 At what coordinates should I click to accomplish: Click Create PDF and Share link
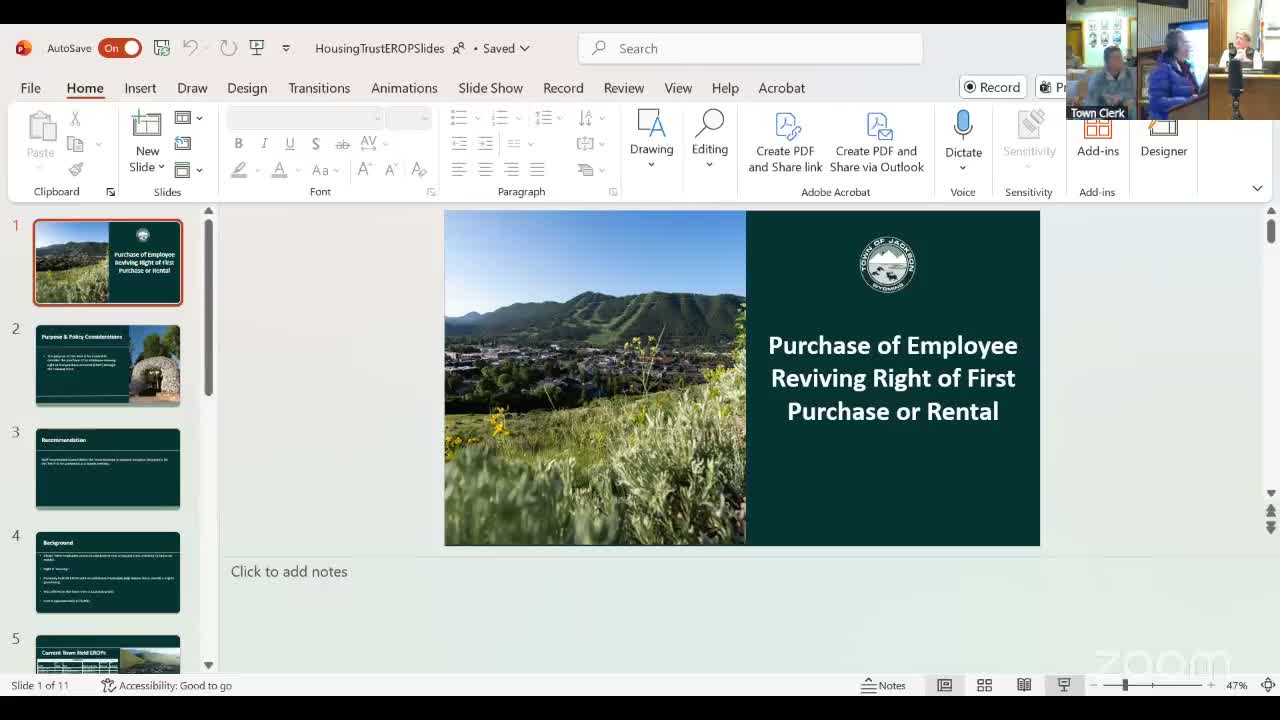(x=785, y=141)
